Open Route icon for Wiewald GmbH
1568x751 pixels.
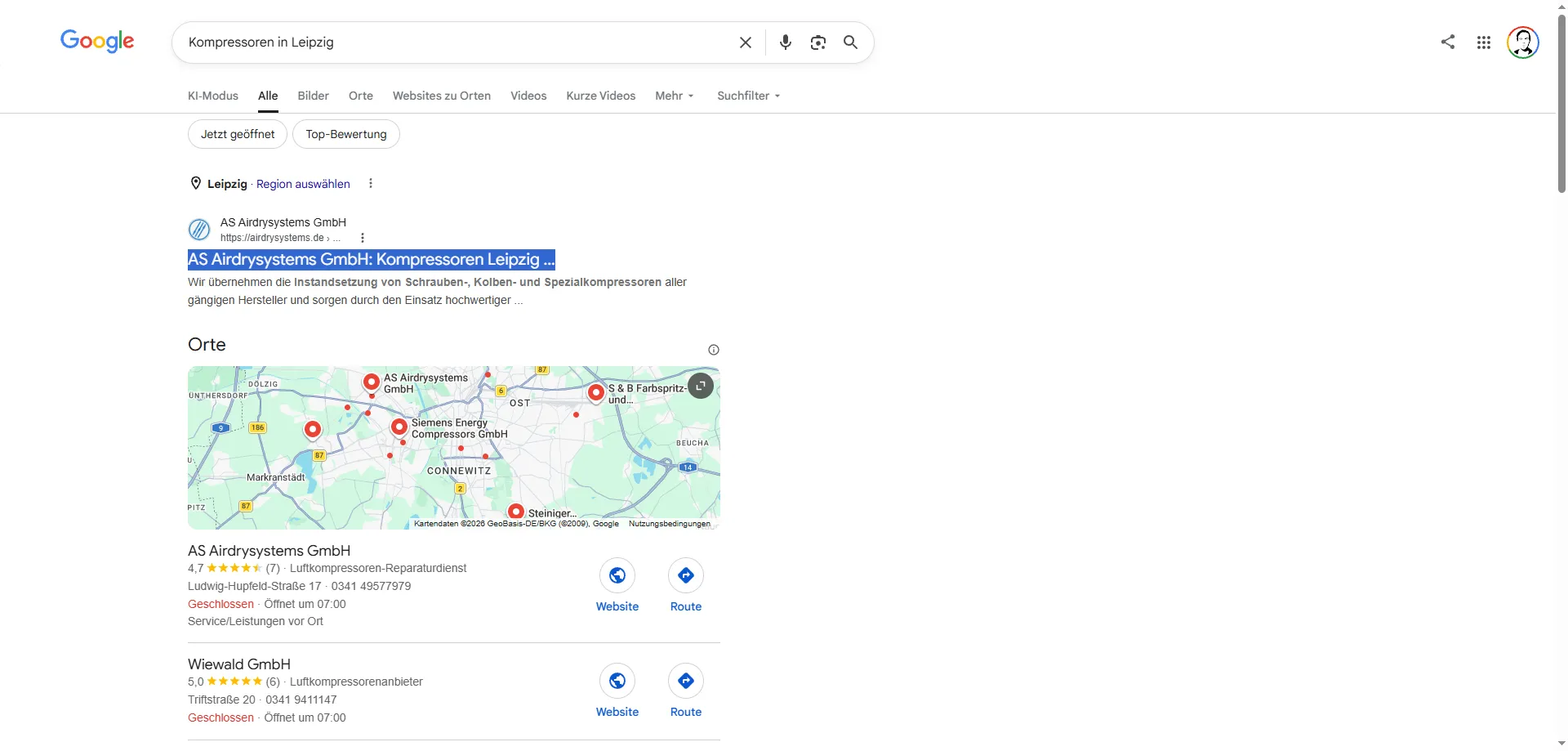(686, 681)
